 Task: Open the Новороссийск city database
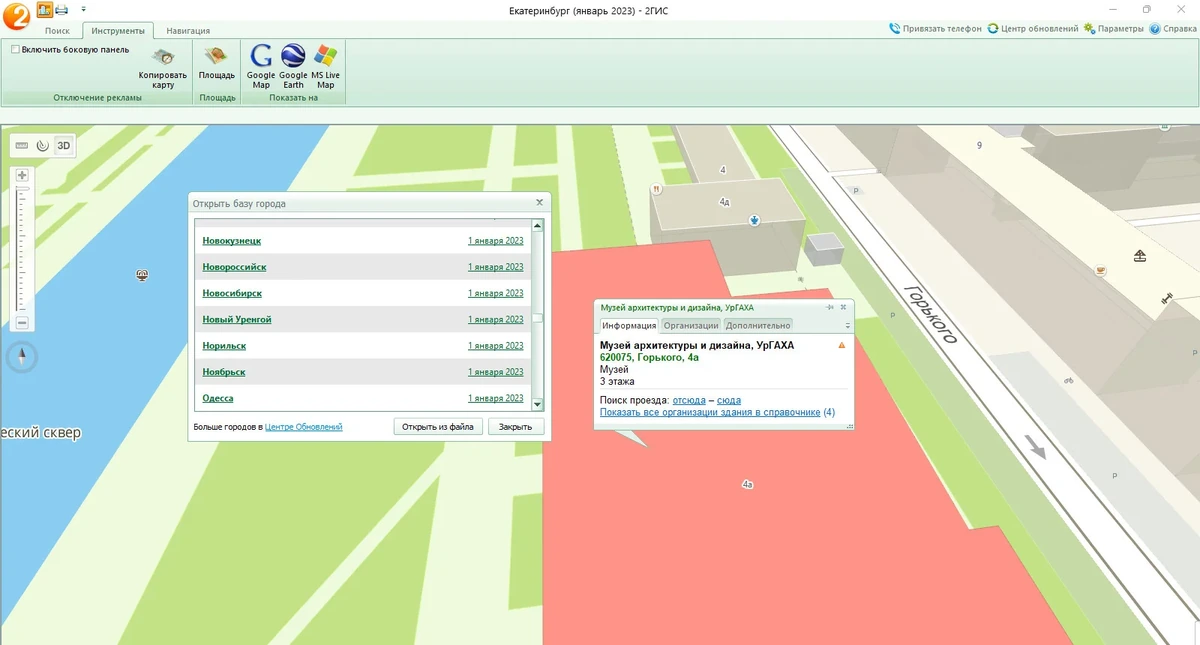[234, 267]
